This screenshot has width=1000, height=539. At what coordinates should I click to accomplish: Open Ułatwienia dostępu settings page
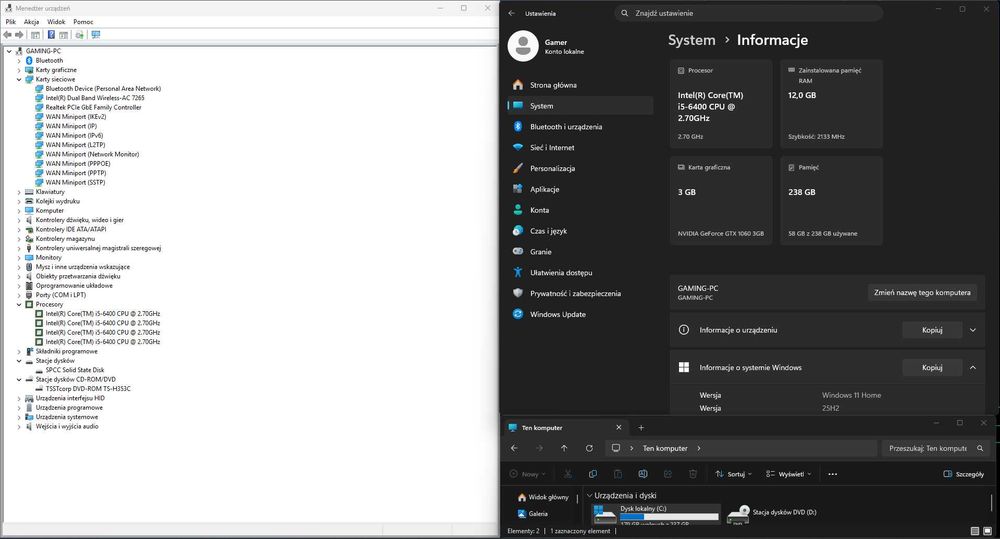(581, 272)
